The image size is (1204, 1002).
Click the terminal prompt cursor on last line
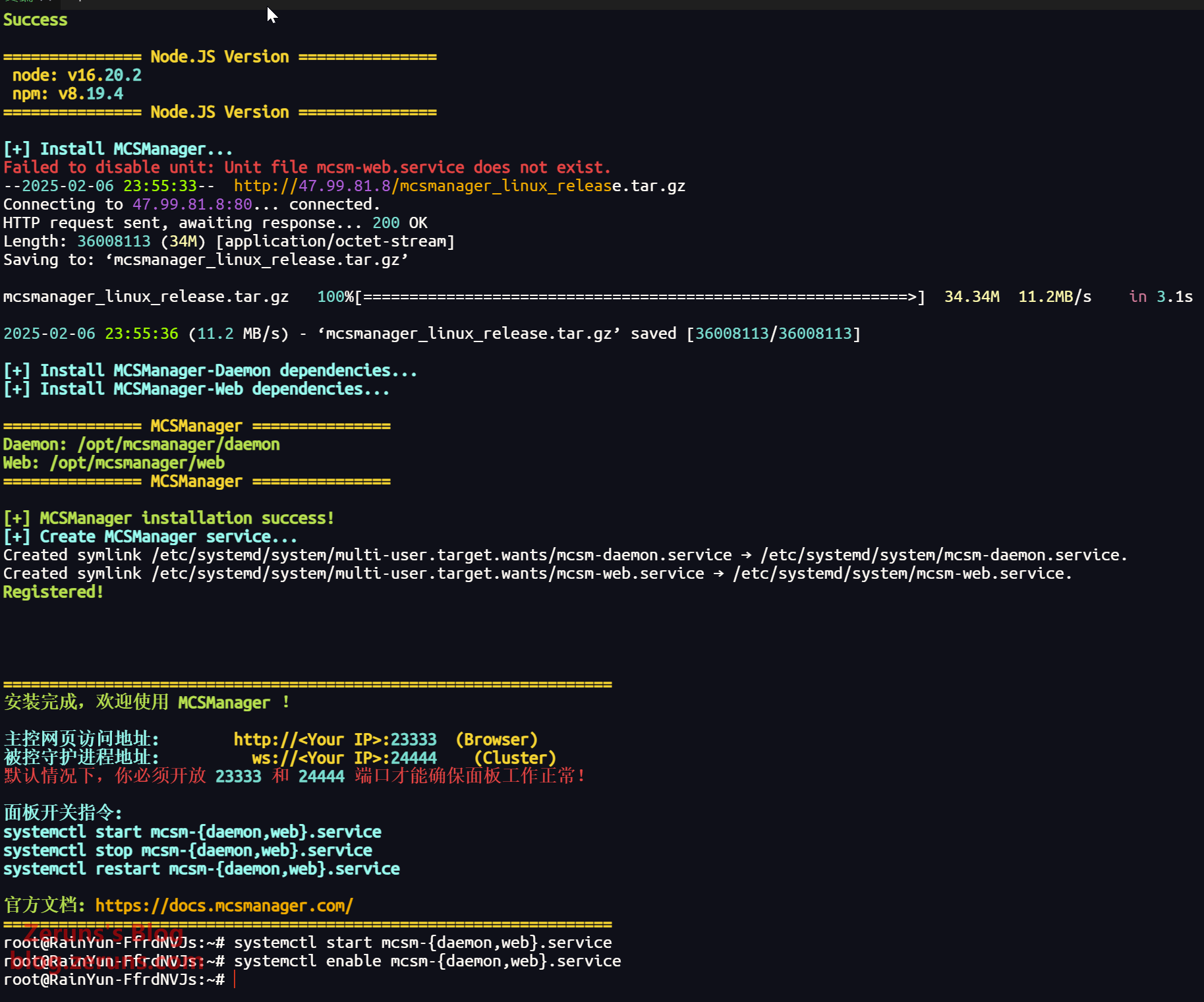click(235, 980)
